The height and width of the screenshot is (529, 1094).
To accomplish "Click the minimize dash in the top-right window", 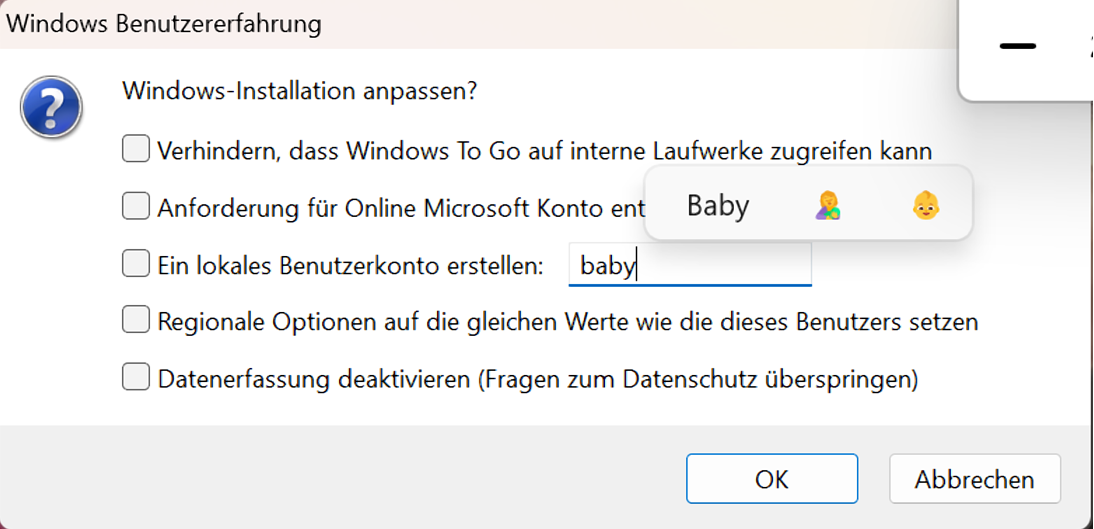I will (x=1017, y=46).
